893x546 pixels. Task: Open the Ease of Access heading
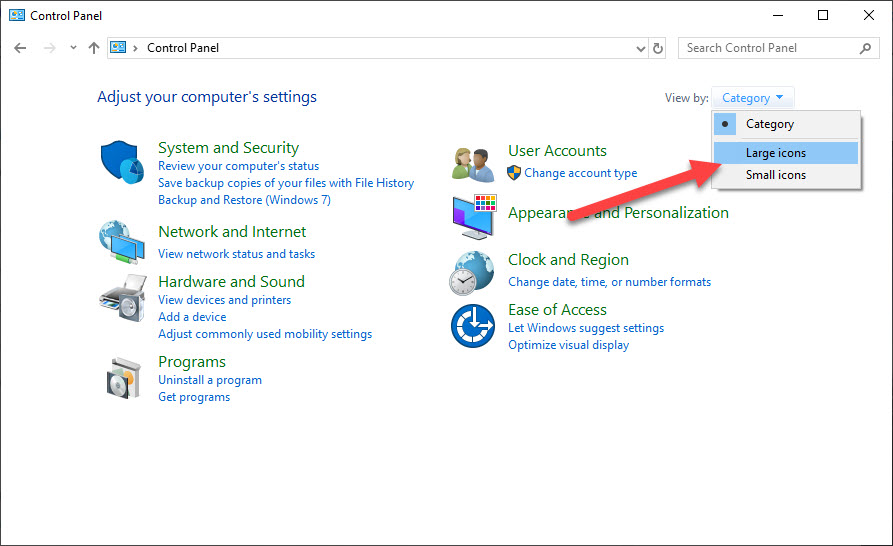(557, 310)
